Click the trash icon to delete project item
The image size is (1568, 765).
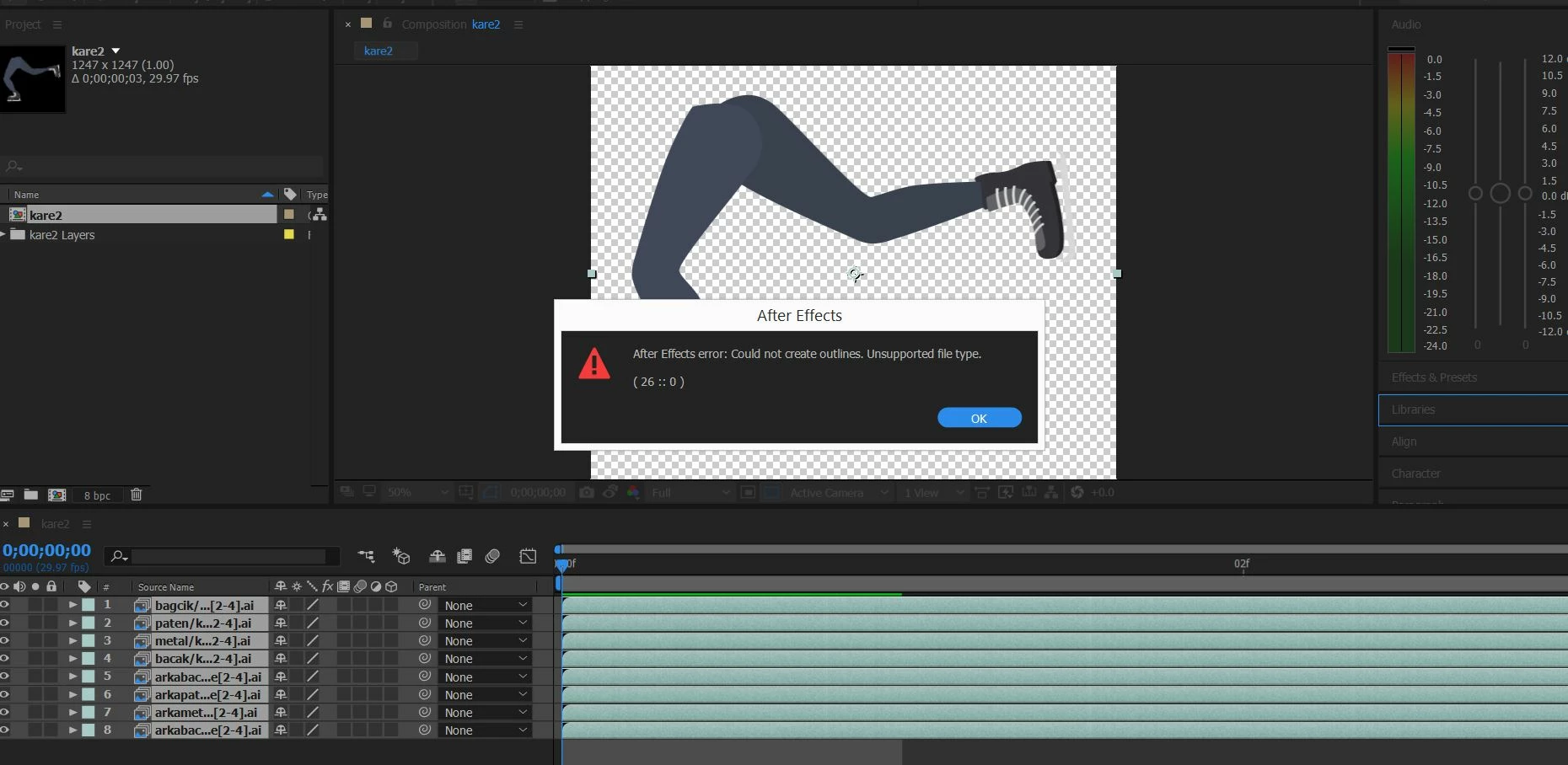tap(137, 495)
